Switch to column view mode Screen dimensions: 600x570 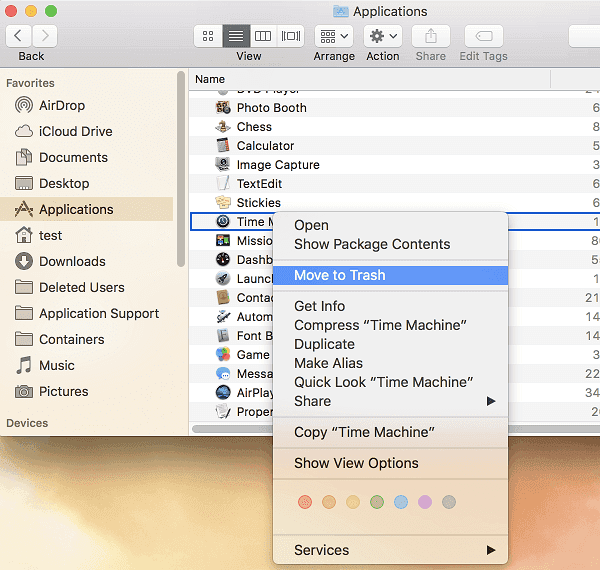(263, 36)
